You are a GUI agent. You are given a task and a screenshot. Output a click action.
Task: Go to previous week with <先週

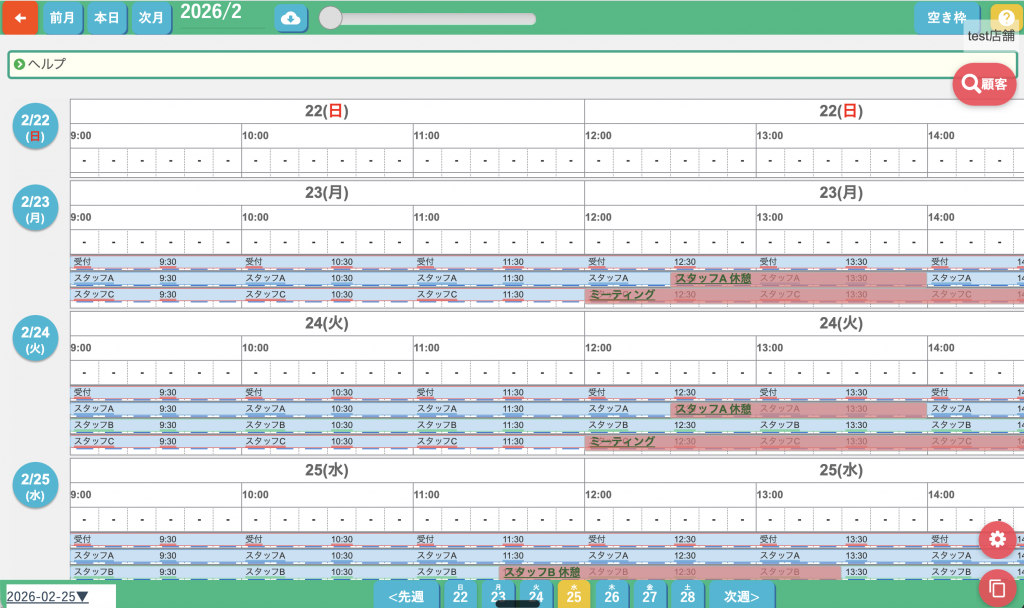(406, 597)
